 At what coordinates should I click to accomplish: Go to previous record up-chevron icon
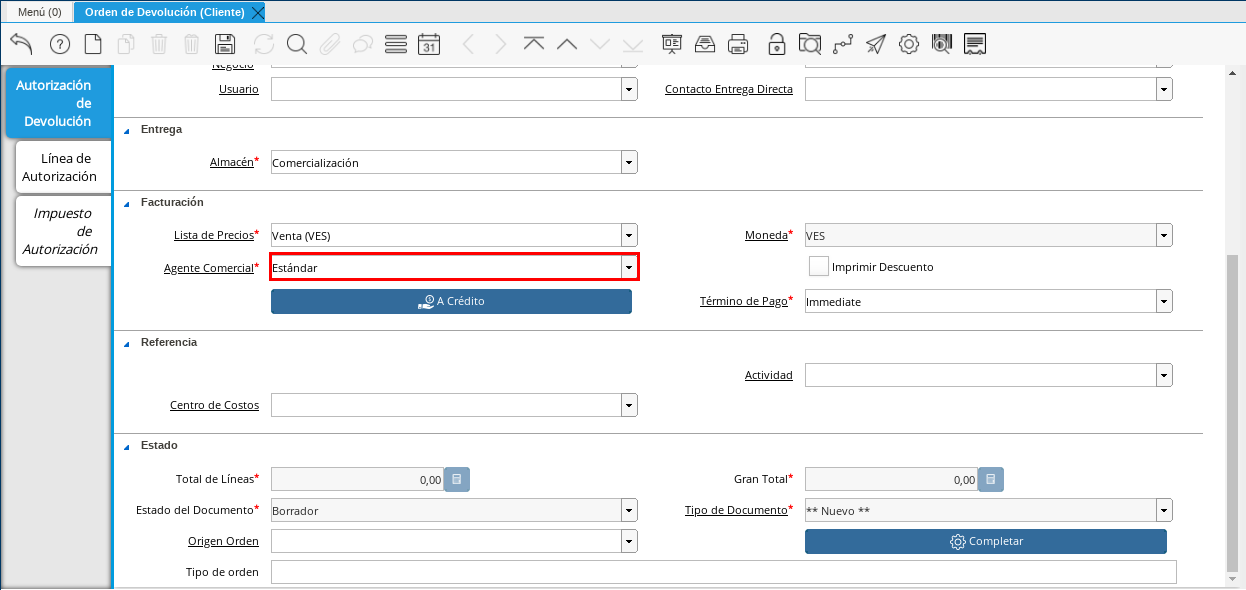click(567, 44)
